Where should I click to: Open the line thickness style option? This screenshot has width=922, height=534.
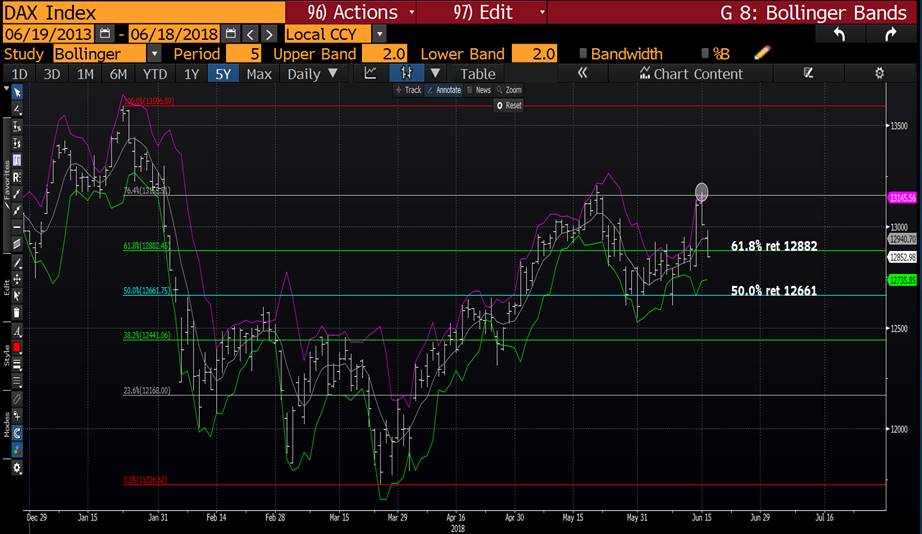click(17, 365)
